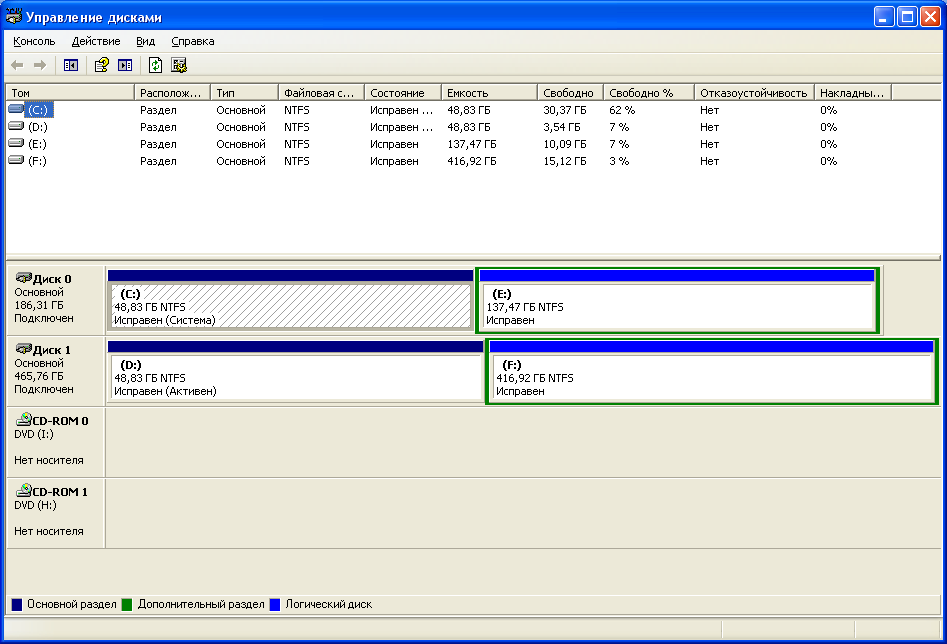Viewport: 947px width, 644px height.
Task: Open the disk Settings toolbar icon
Action: [179, 65]
